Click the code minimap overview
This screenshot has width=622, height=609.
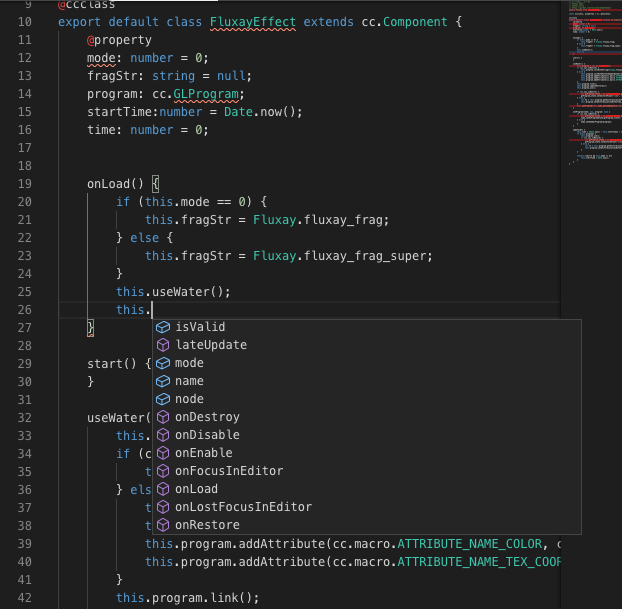pos(595,83)
